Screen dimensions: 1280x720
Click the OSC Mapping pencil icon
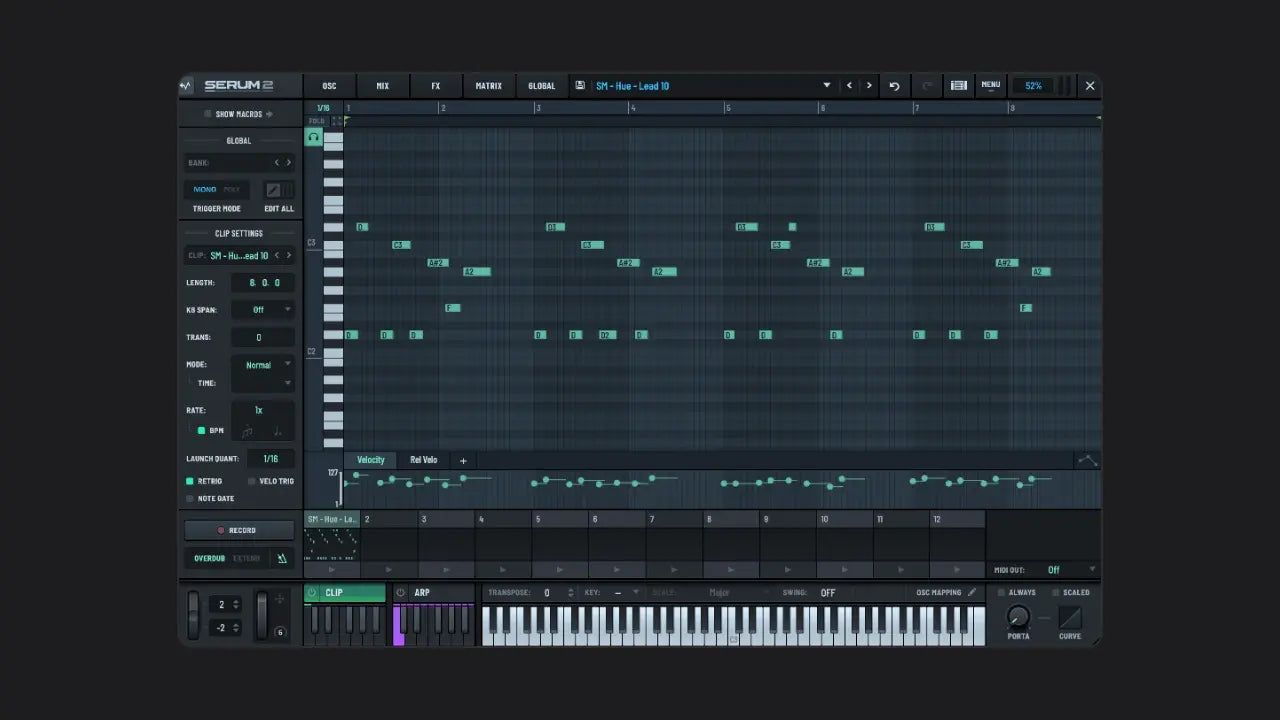click(x=972, y=593)
